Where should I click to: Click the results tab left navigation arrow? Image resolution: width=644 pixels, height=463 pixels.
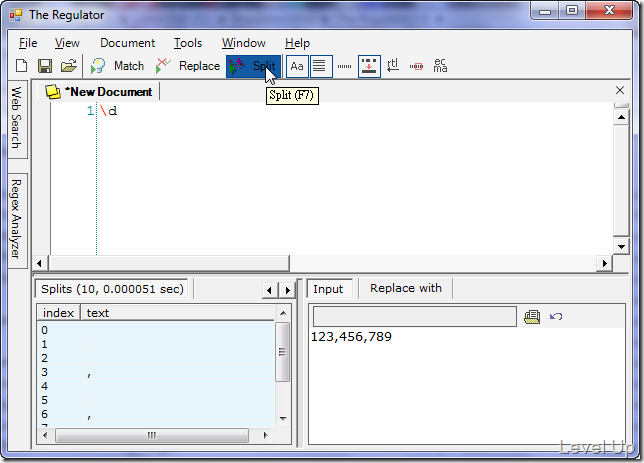coord(269,290)
